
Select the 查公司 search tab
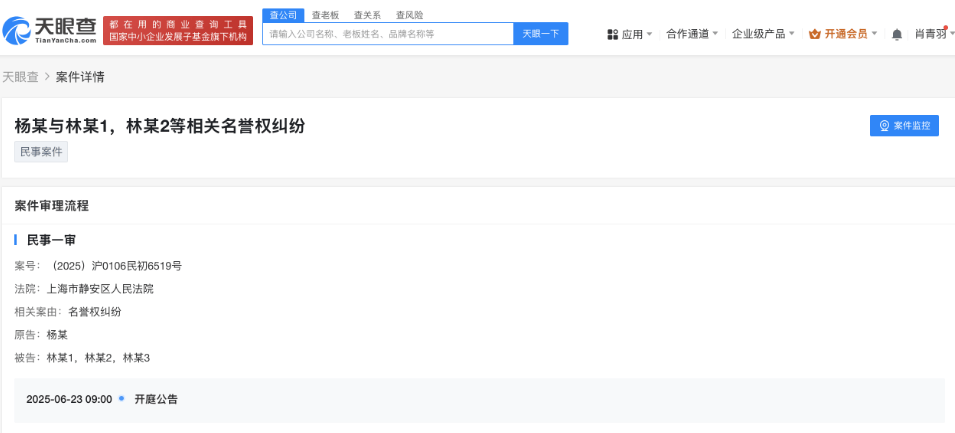click(x=283, y=15)
